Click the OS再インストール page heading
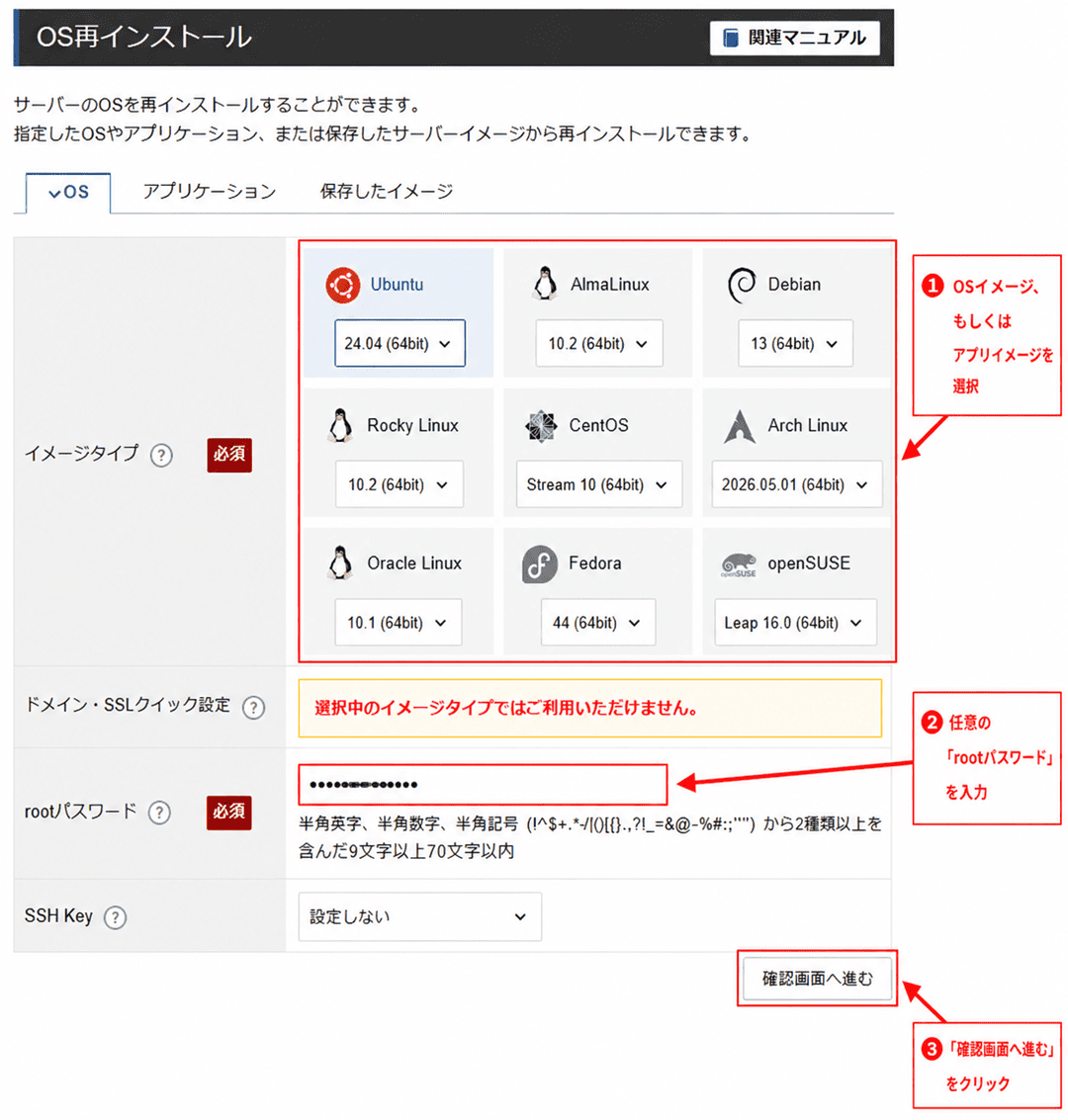The image size is (1068, 1120). [x=143, y=38]
